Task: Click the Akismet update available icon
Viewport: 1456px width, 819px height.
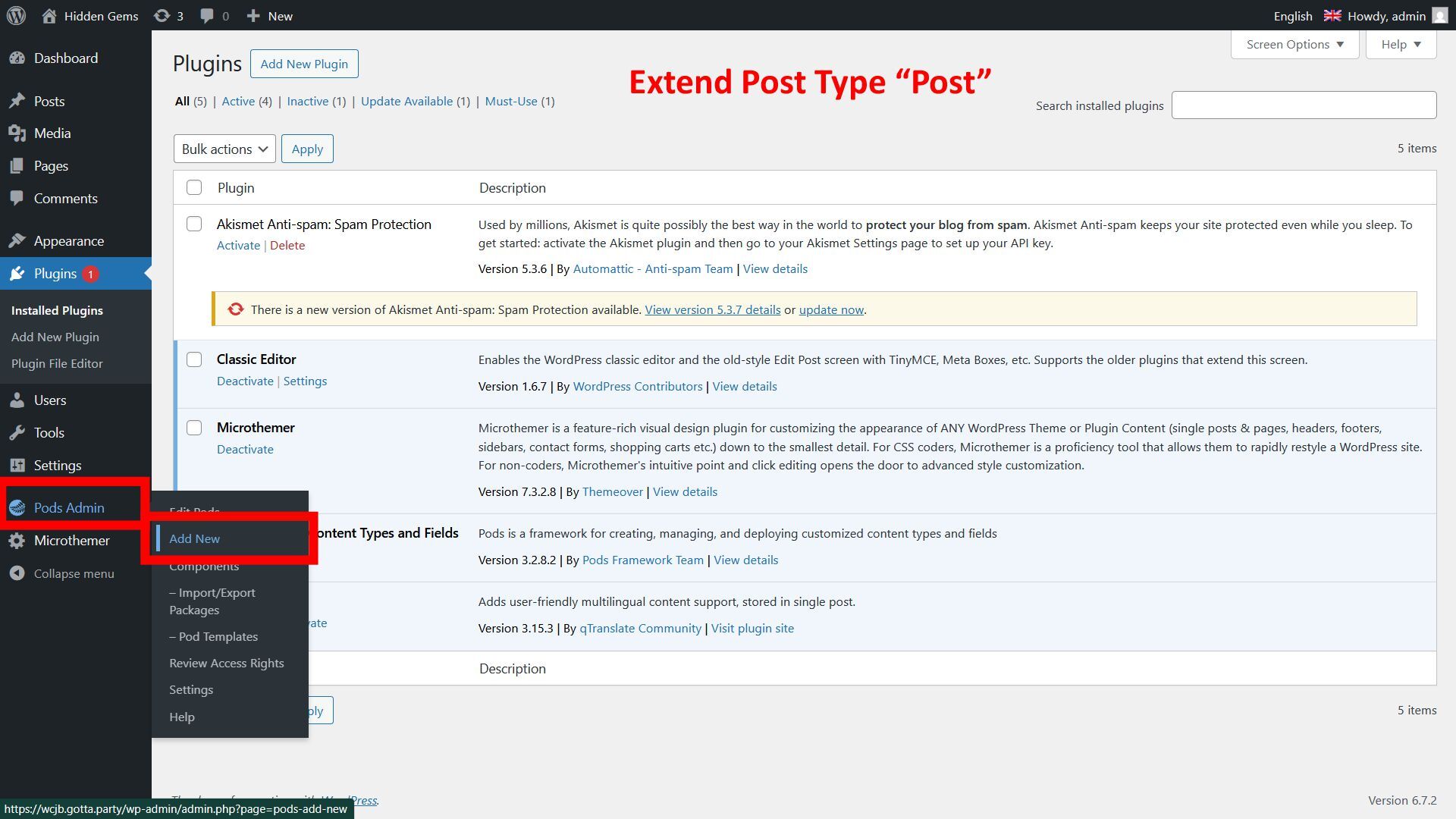Action: tap(236, 309)
